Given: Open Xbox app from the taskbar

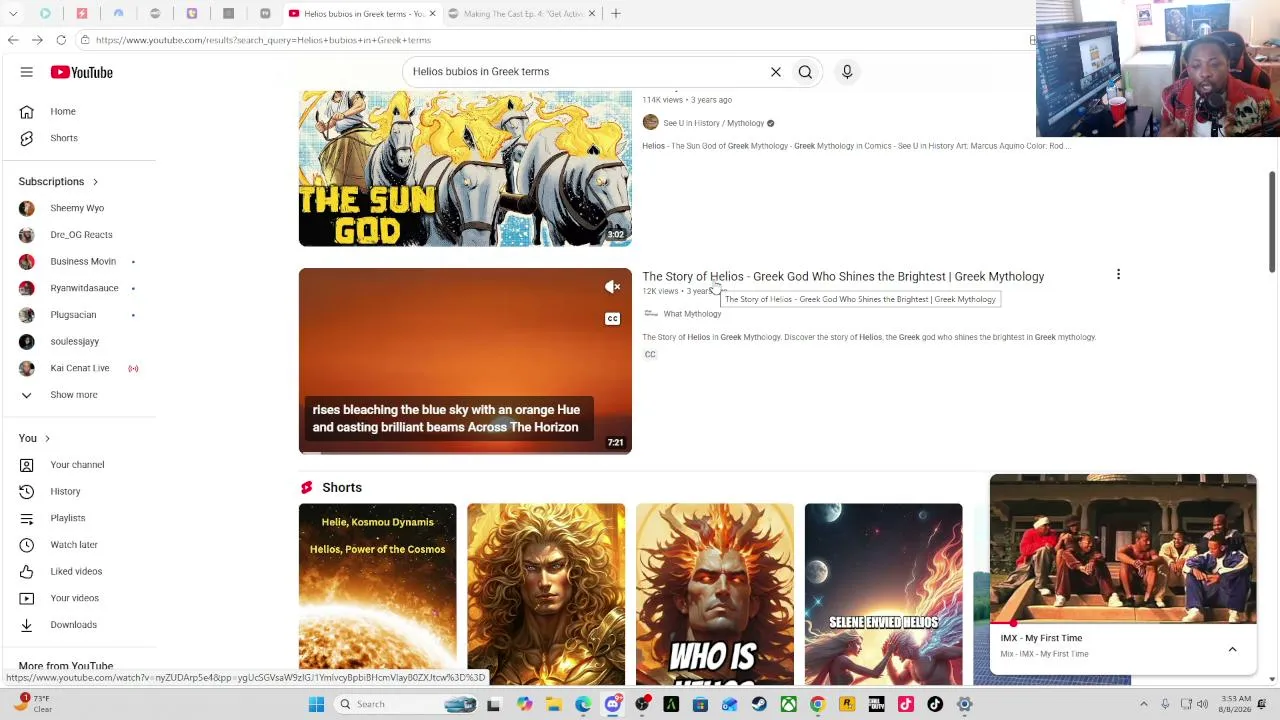Looking at the screenshot, I should pos(789,704).
